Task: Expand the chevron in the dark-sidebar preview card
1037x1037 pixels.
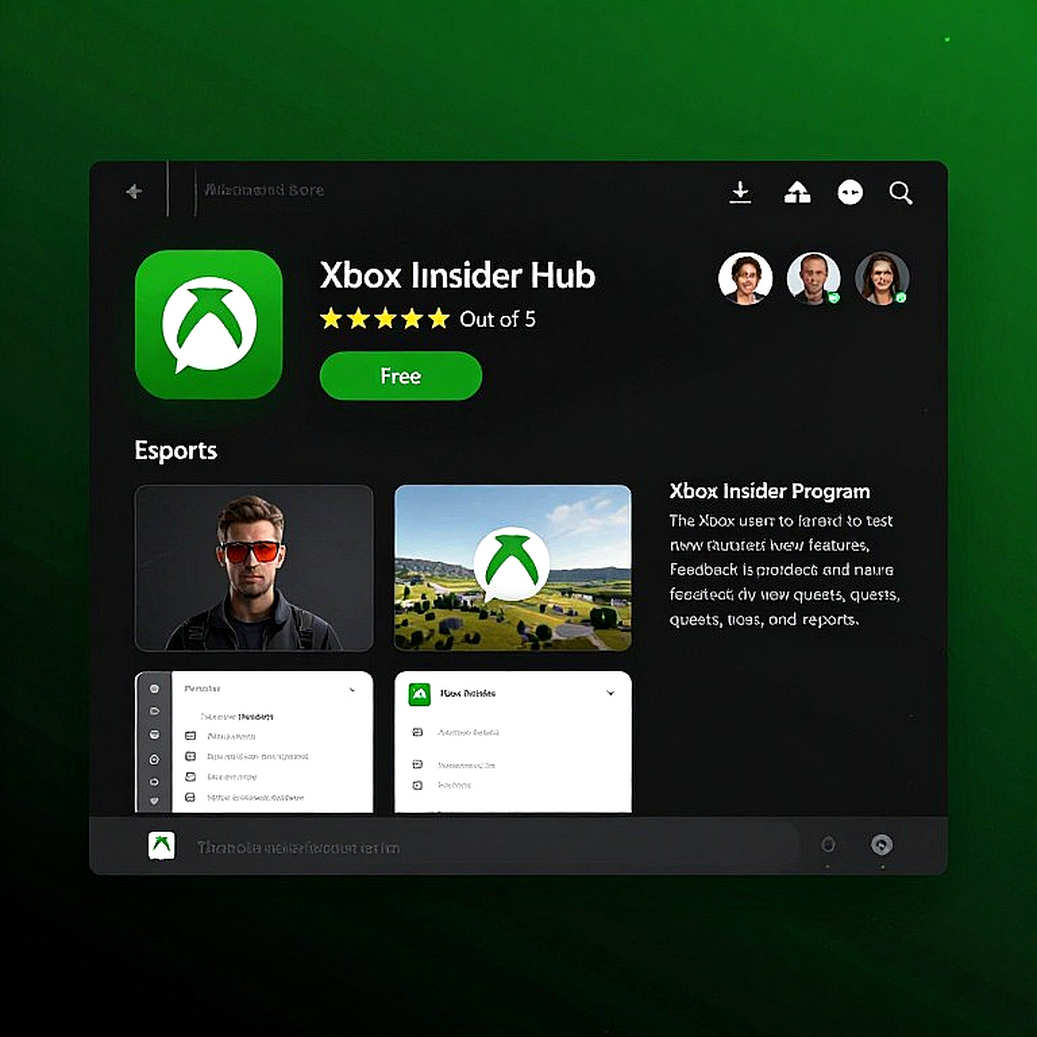Action: pos(352,690)
